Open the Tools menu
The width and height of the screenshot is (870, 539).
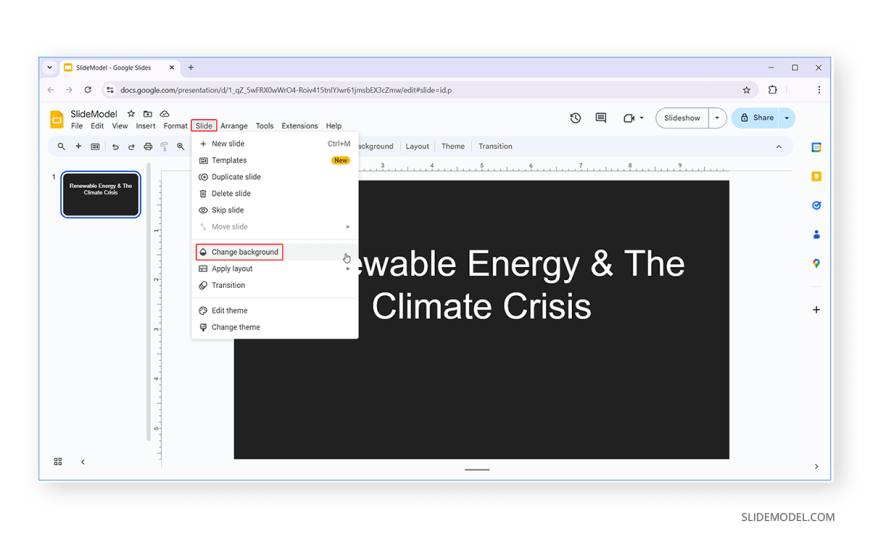265,126
